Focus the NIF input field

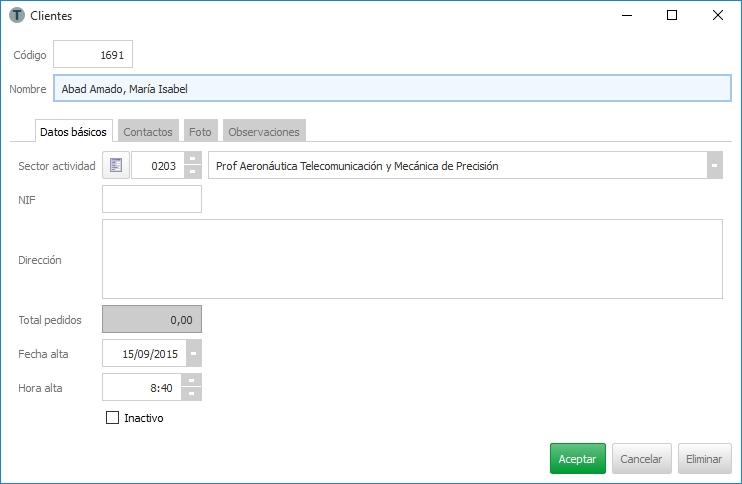coord(152,200)
